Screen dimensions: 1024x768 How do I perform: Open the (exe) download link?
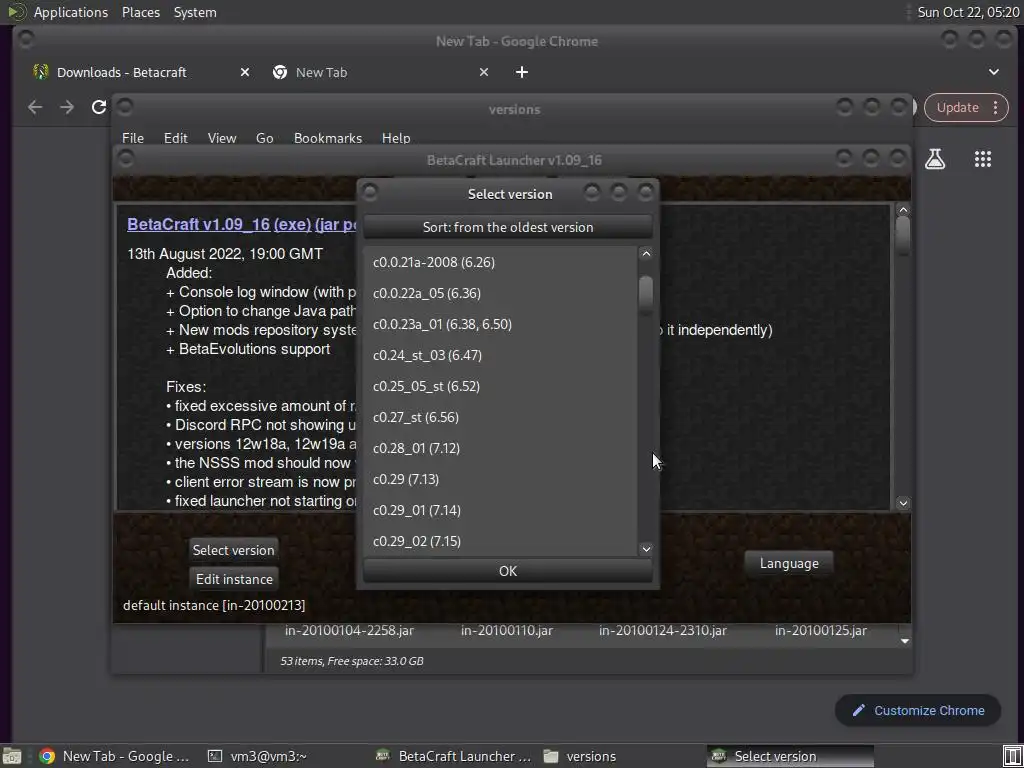292,224
